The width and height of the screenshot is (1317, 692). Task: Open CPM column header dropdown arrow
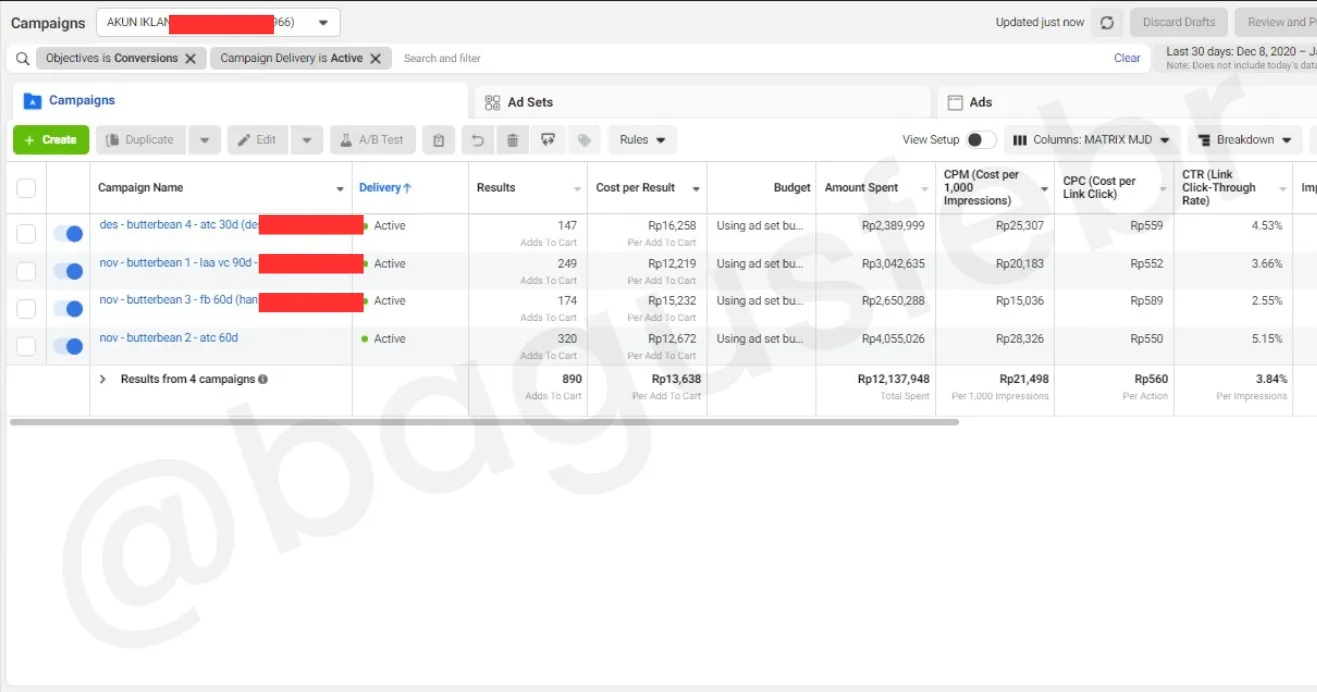click(x=1044, y=189)
